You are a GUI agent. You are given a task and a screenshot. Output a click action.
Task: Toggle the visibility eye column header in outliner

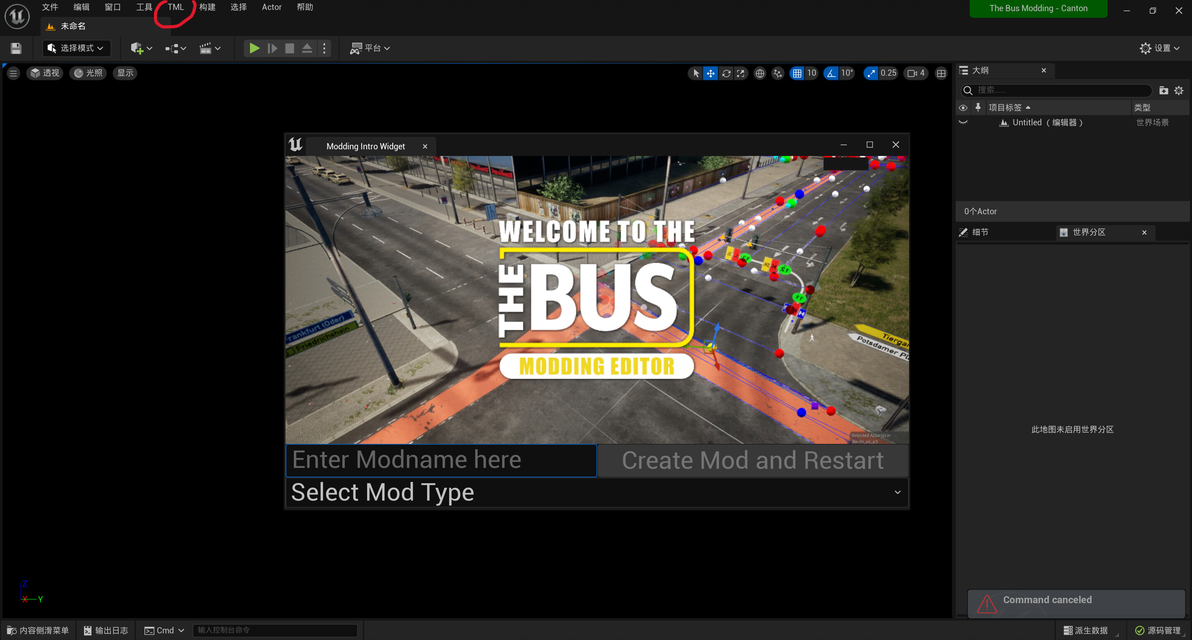[963, 107]
